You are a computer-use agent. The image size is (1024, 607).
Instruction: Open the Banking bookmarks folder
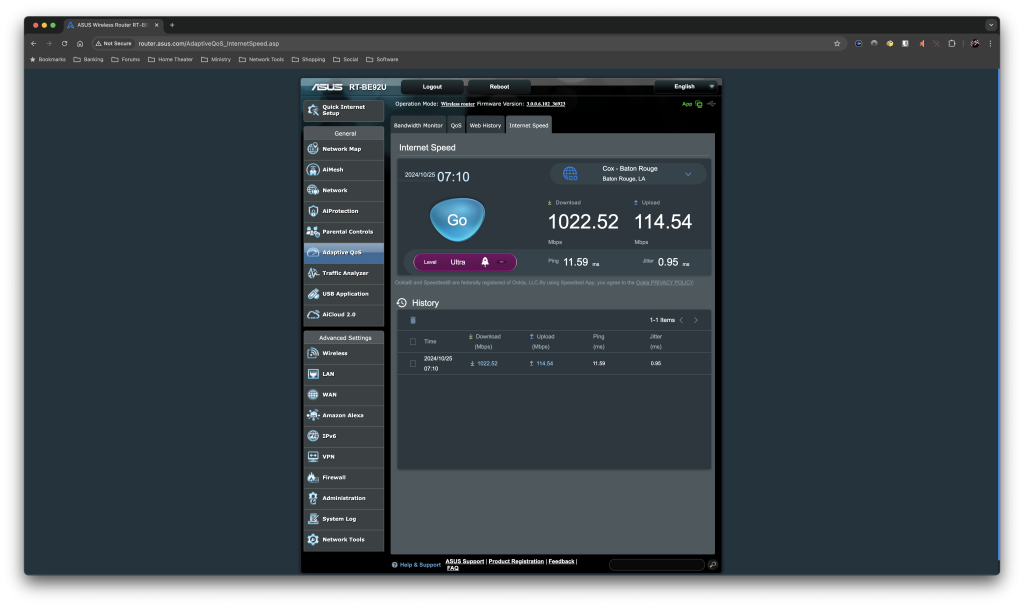click(x=88, y=59)
